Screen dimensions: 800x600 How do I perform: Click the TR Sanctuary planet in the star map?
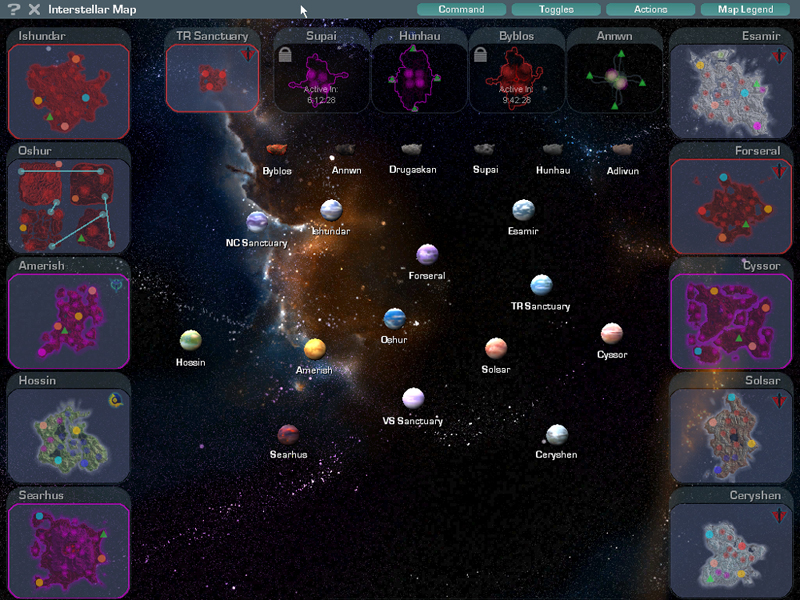tap(541, 285)
